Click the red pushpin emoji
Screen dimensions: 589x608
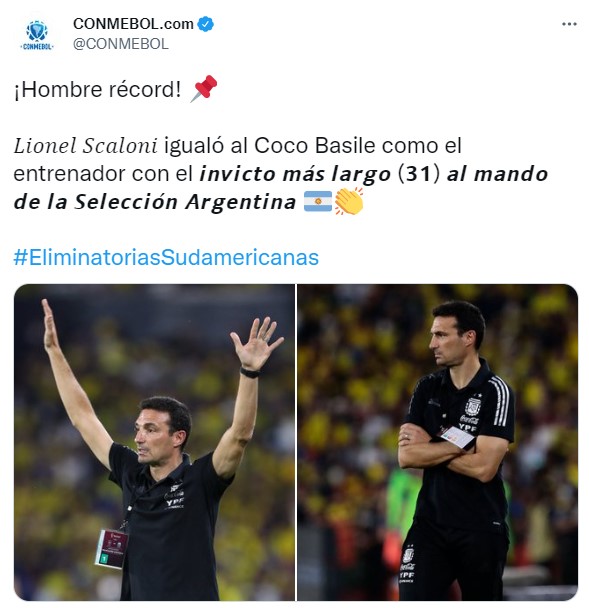pos(204,88)
